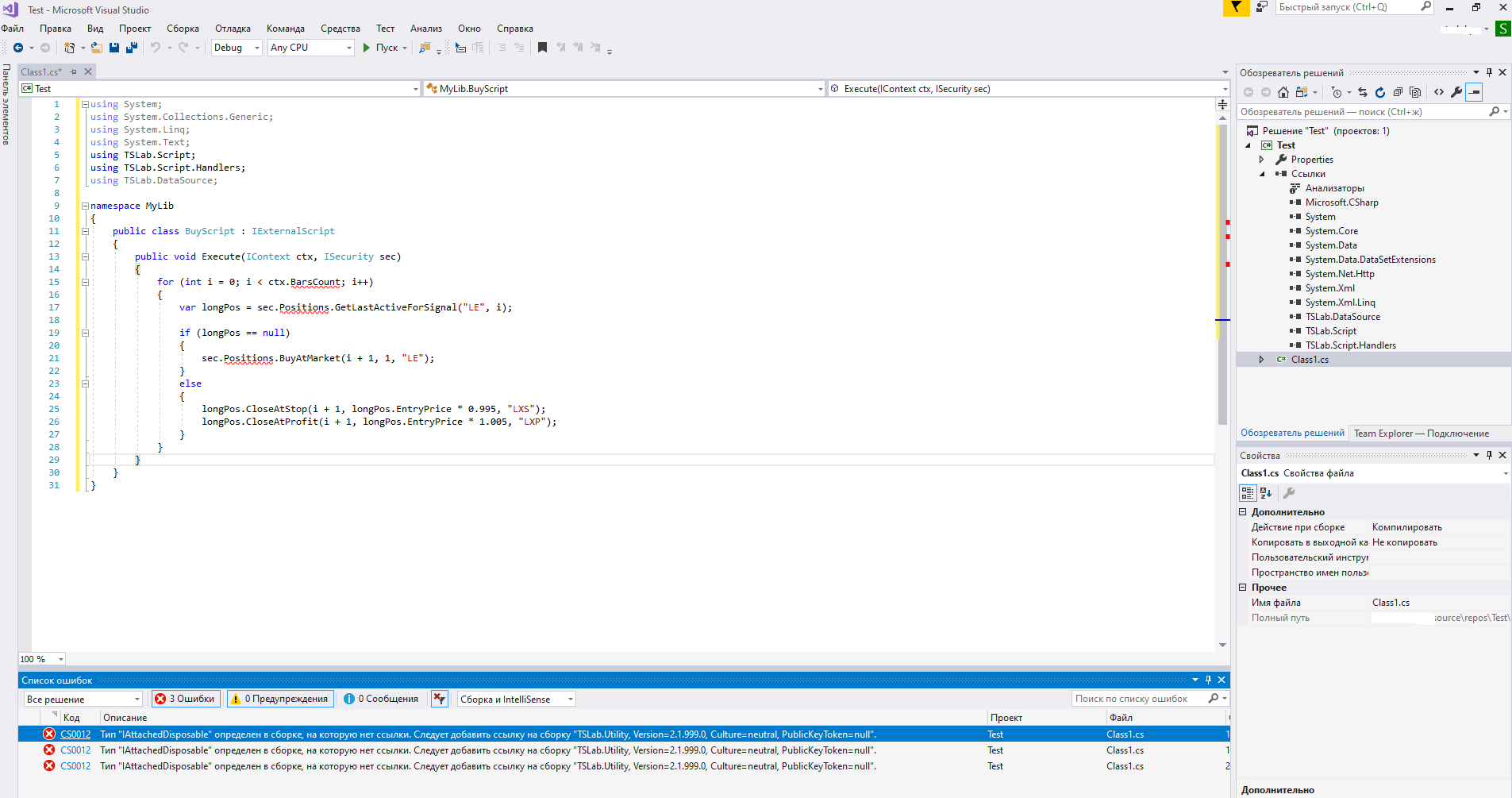Open properties via the wrench icon
This screenshot has width=1512, height=798.
coord(1456,92)
